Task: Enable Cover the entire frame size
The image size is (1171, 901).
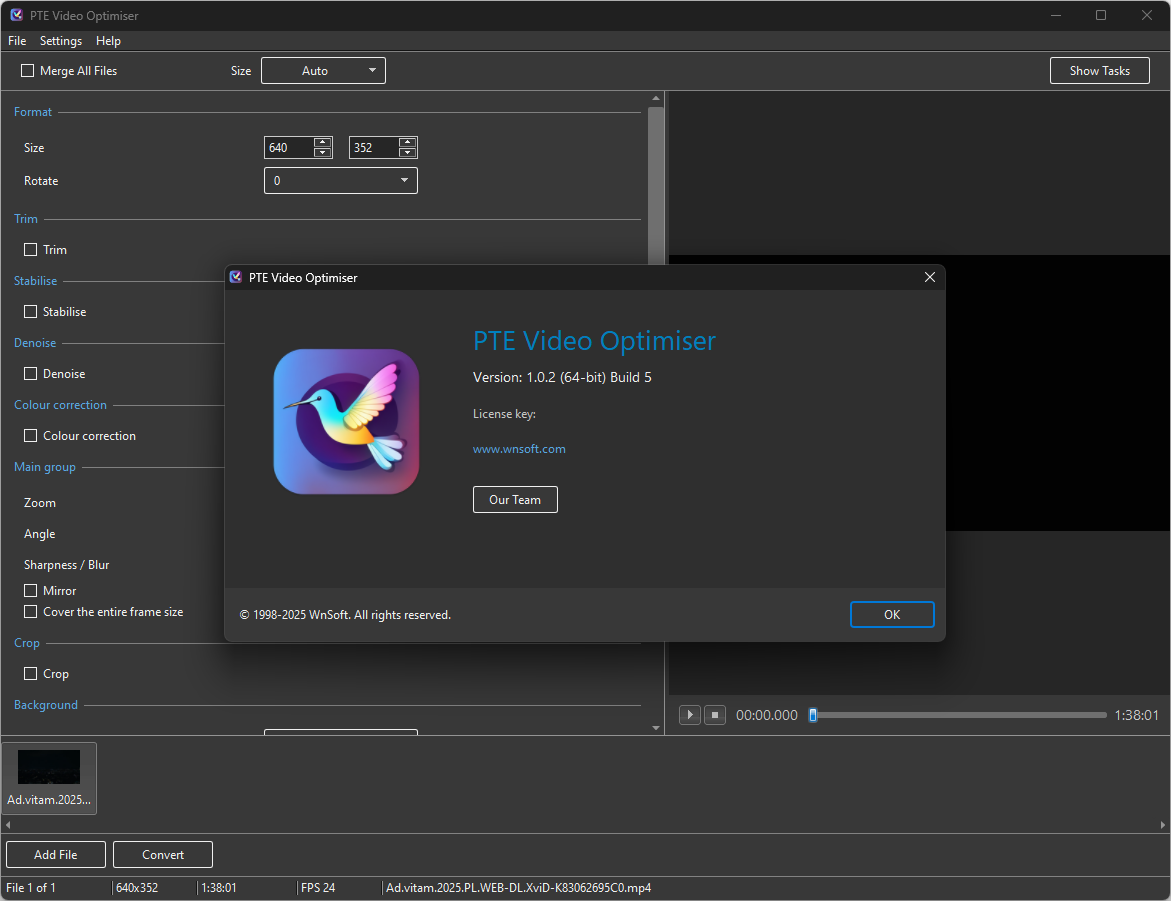Action: [x=31, y=612]
